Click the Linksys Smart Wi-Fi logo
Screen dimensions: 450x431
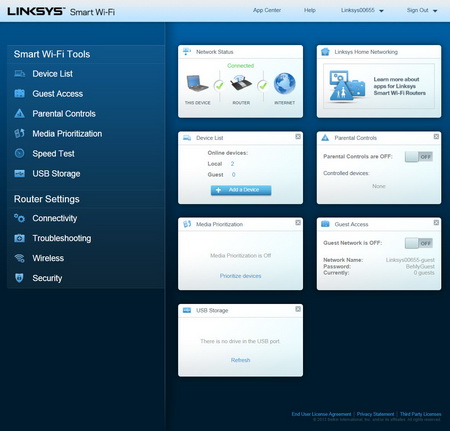(61, 11)
